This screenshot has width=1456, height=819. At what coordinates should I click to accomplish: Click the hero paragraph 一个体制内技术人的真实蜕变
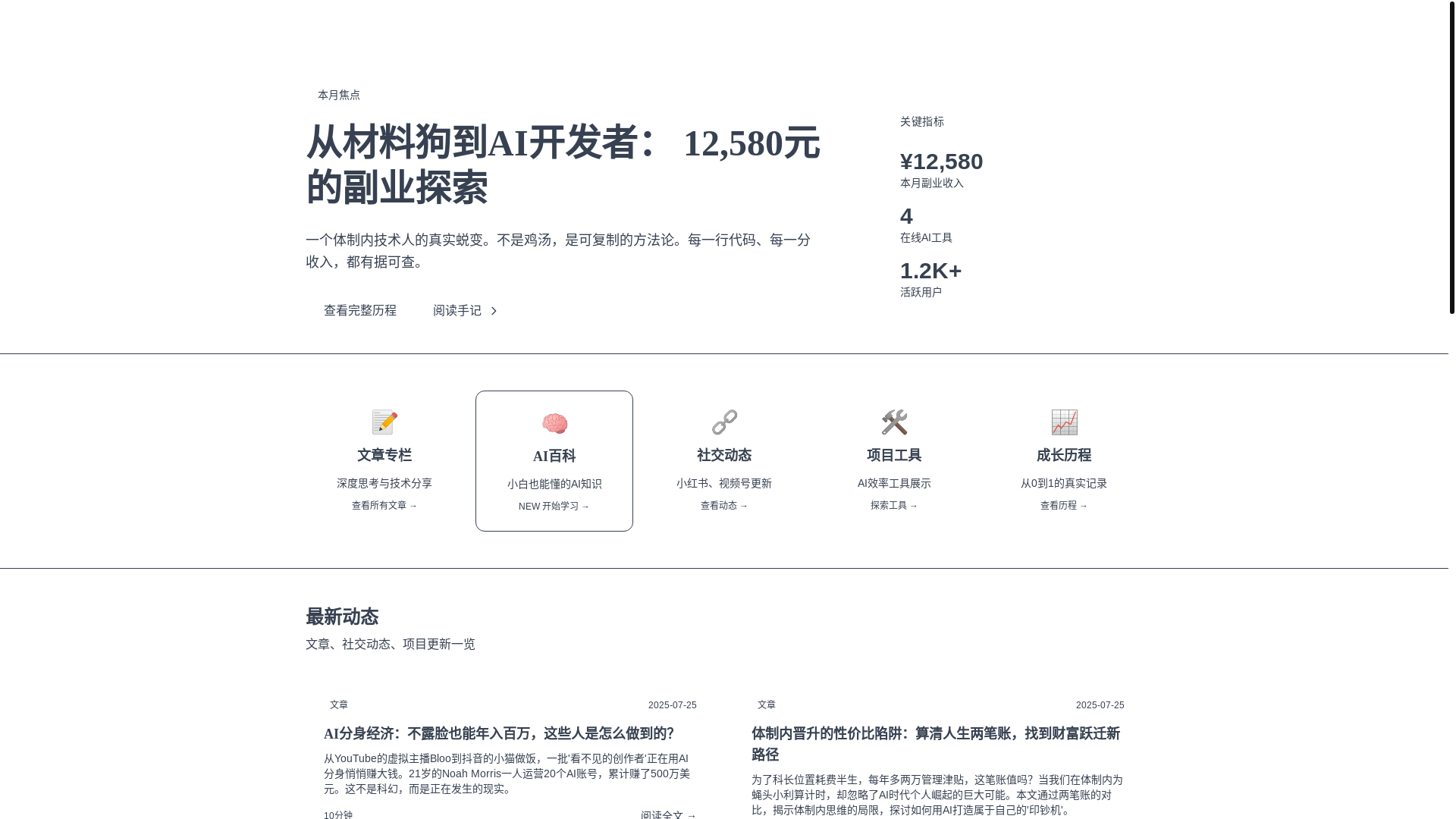pos(558,250)
